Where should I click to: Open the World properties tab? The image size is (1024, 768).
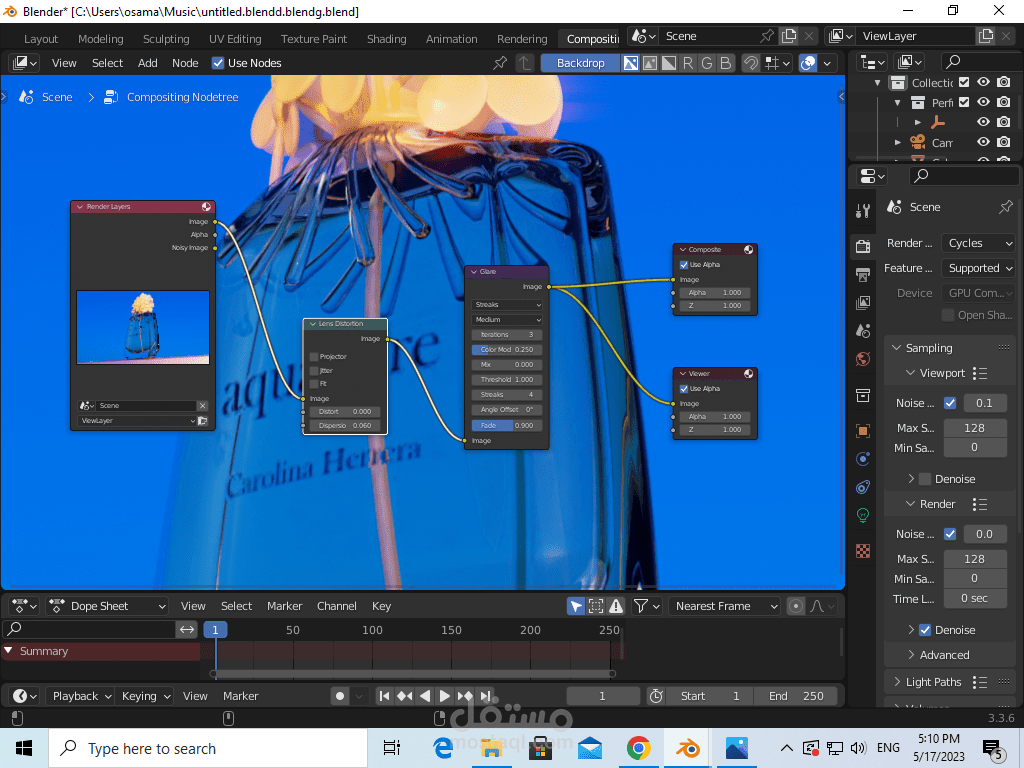click(863, 359)
